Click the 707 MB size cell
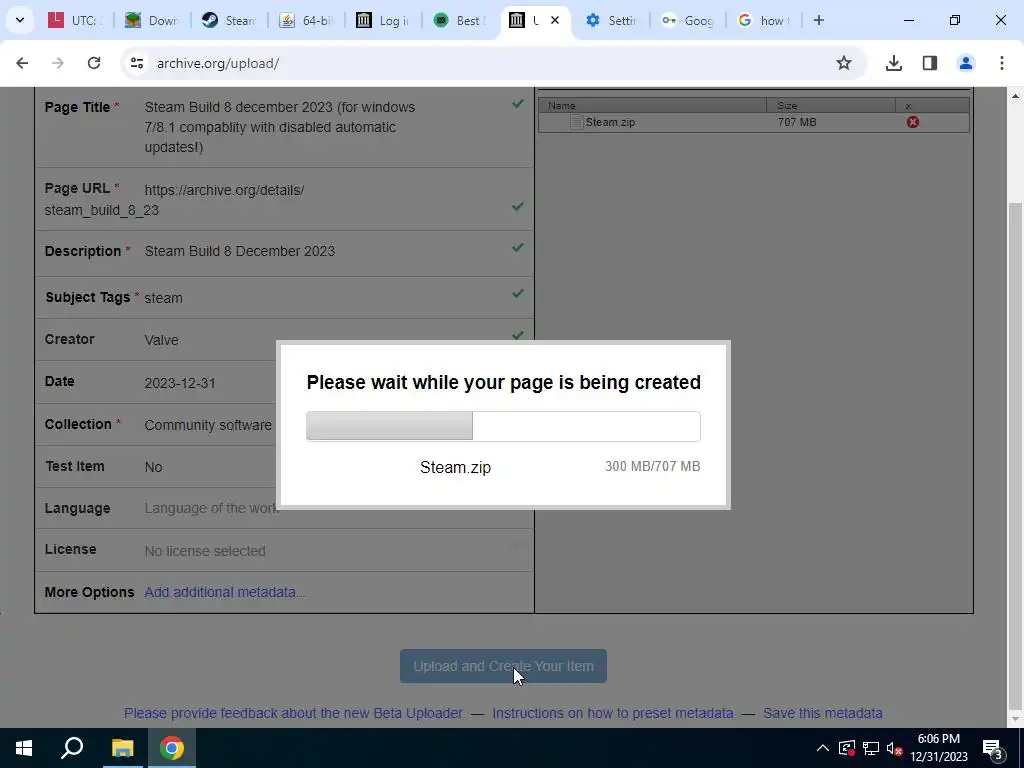 [797, 122]
